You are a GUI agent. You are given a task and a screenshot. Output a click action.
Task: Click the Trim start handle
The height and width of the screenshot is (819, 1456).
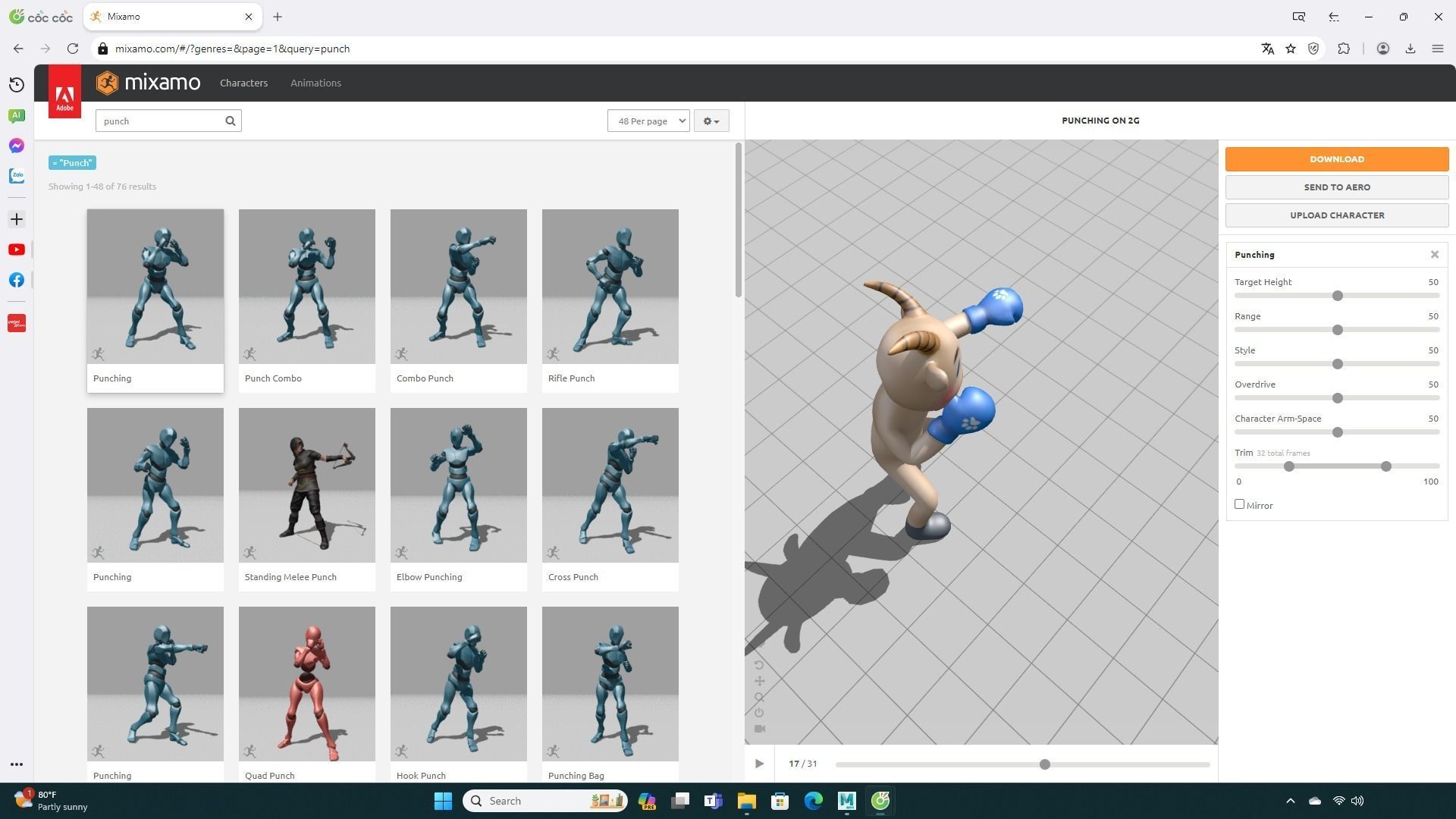[x=1288, y=466]
